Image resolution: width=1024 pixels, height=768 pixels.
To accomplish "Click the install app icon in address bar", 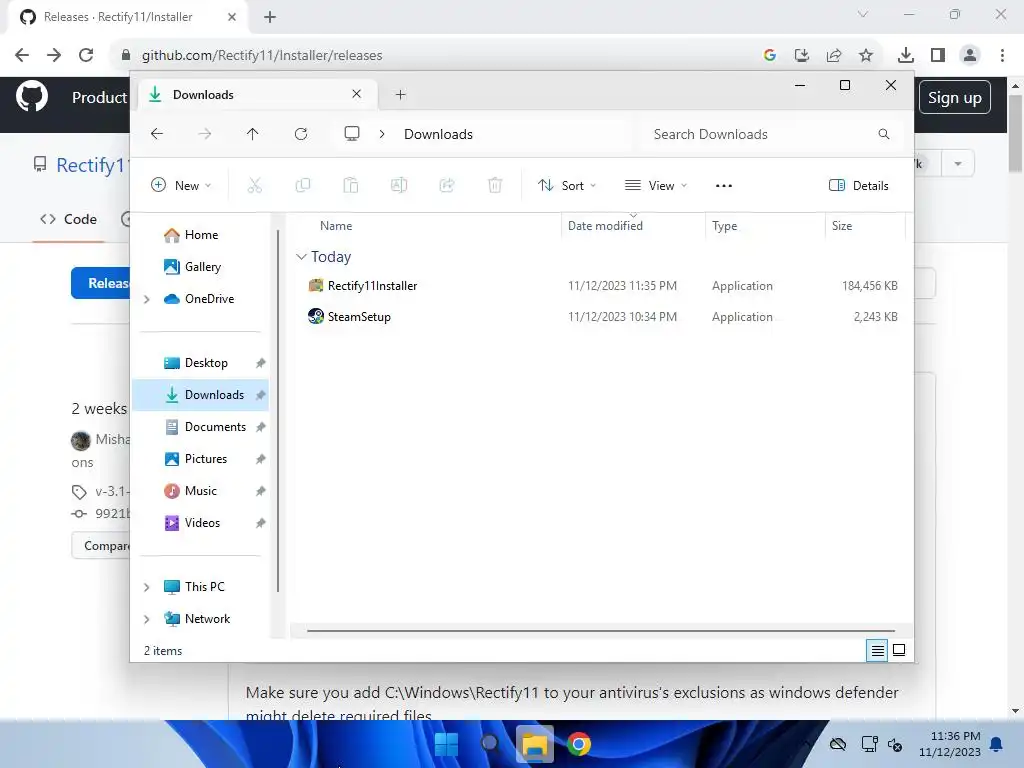I will tap(802, 55).
